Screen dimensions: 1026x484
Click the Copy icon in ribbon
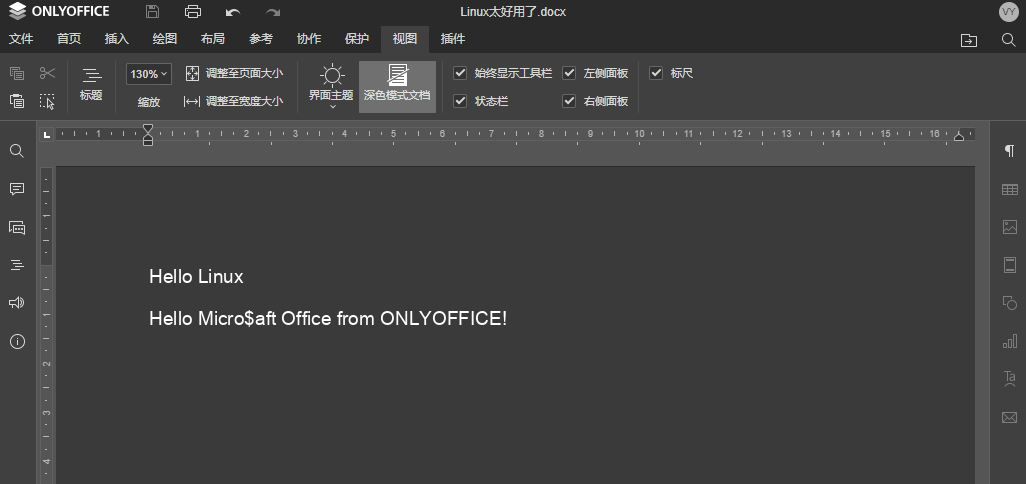[x=17, y=73]
